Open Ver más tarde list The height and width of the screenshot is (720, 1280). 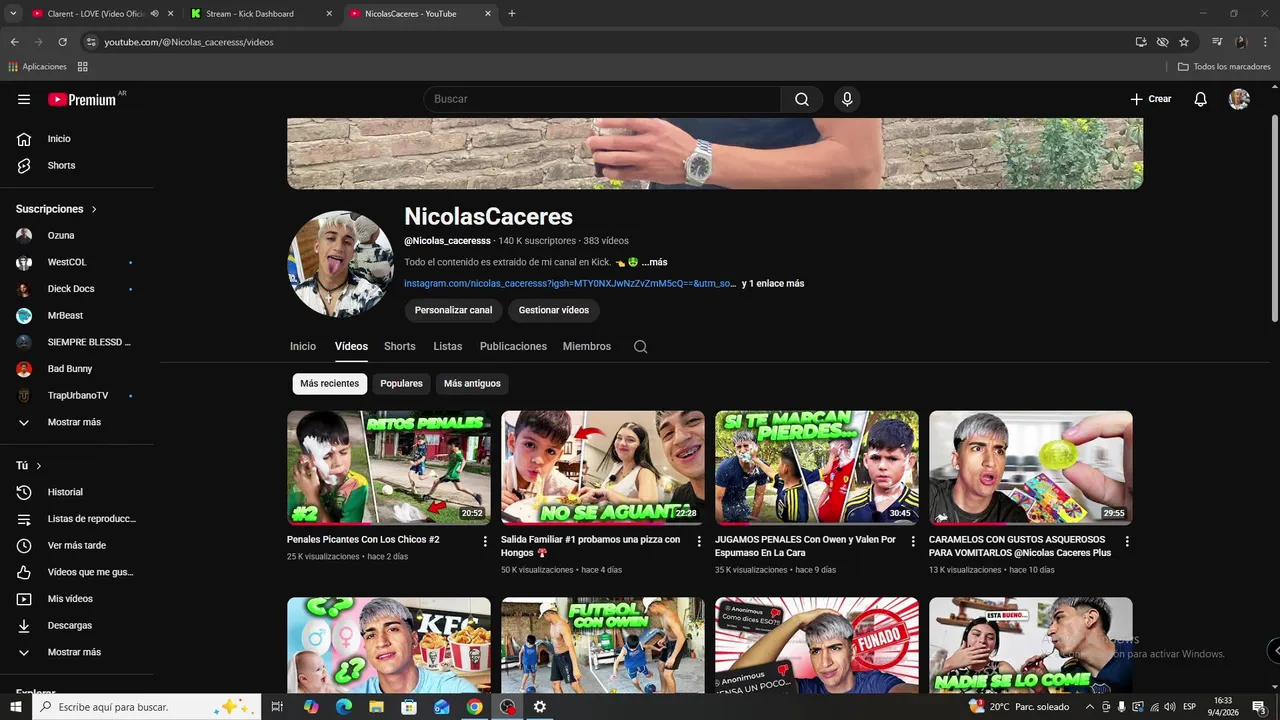(x=76, y=545)
